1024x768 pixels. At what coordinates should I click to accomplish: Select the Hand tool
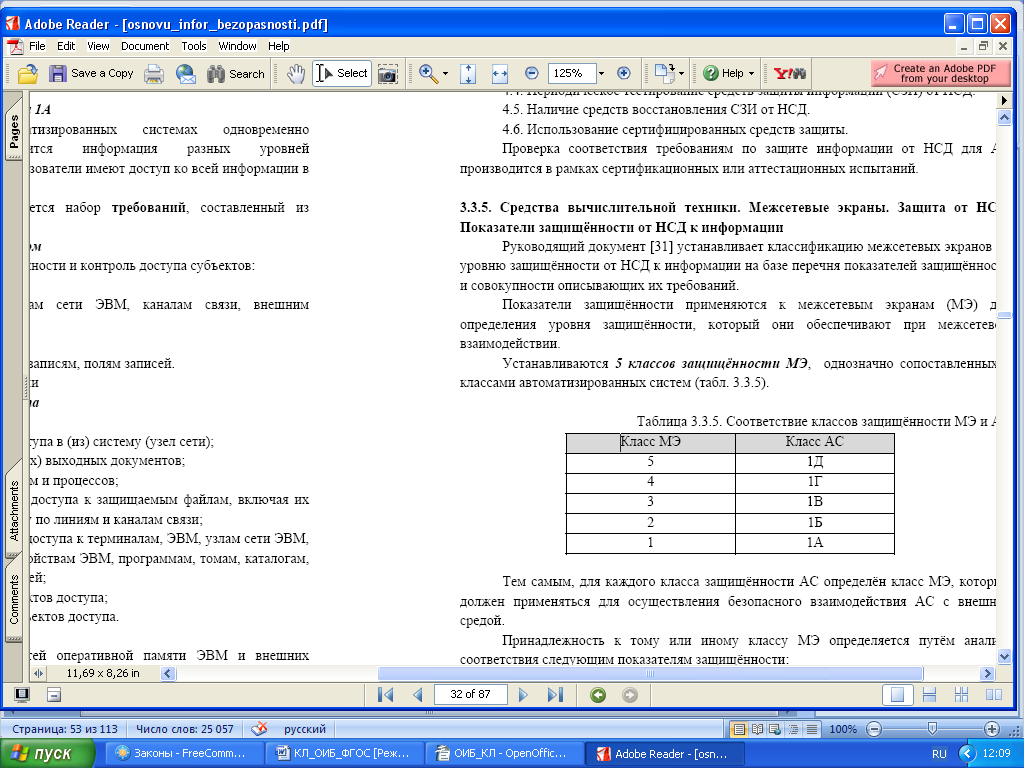pos(296,74)
